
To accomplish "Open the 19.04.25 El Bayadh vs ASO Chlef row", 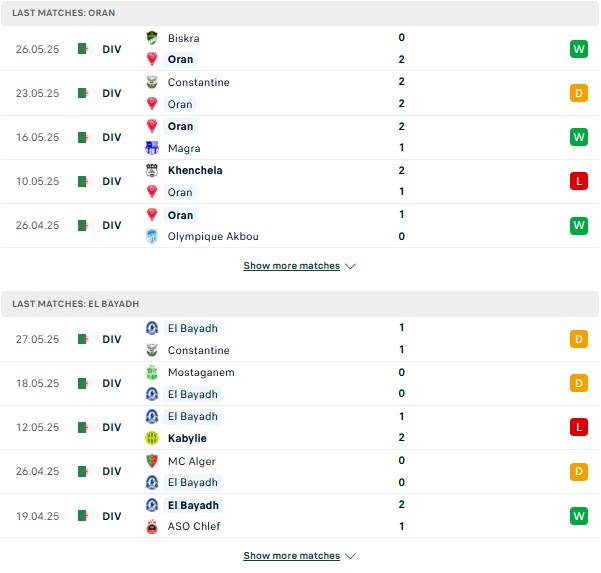I will [x=300, y=516].
